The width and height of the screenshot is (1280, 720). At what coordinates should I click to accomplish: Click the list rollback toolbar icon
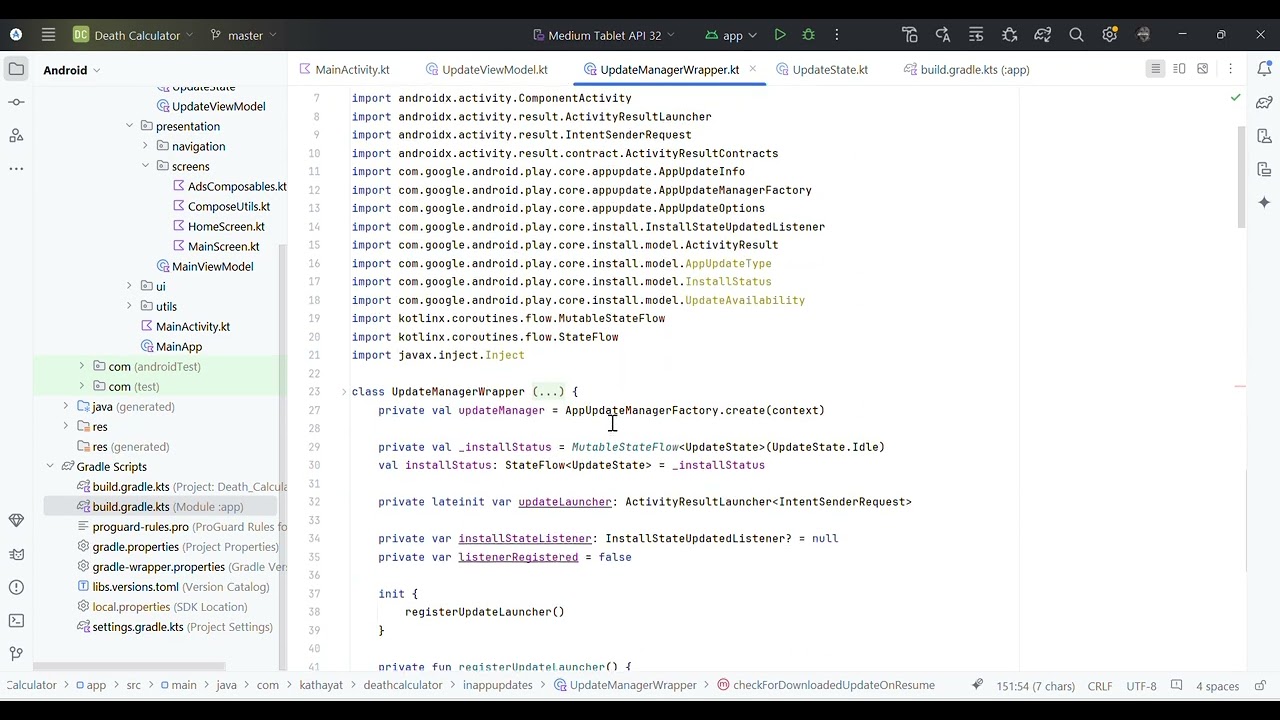[976, 35]
